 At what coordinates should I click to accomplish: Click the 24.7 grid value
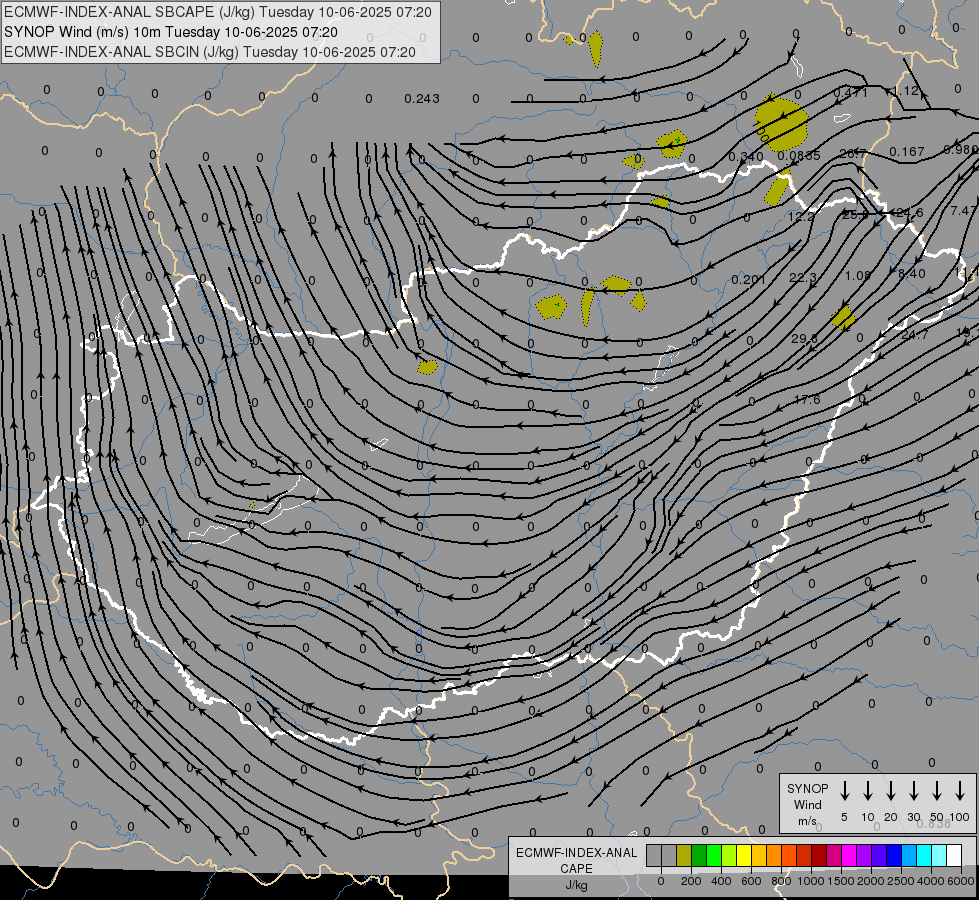pos(915,334)
